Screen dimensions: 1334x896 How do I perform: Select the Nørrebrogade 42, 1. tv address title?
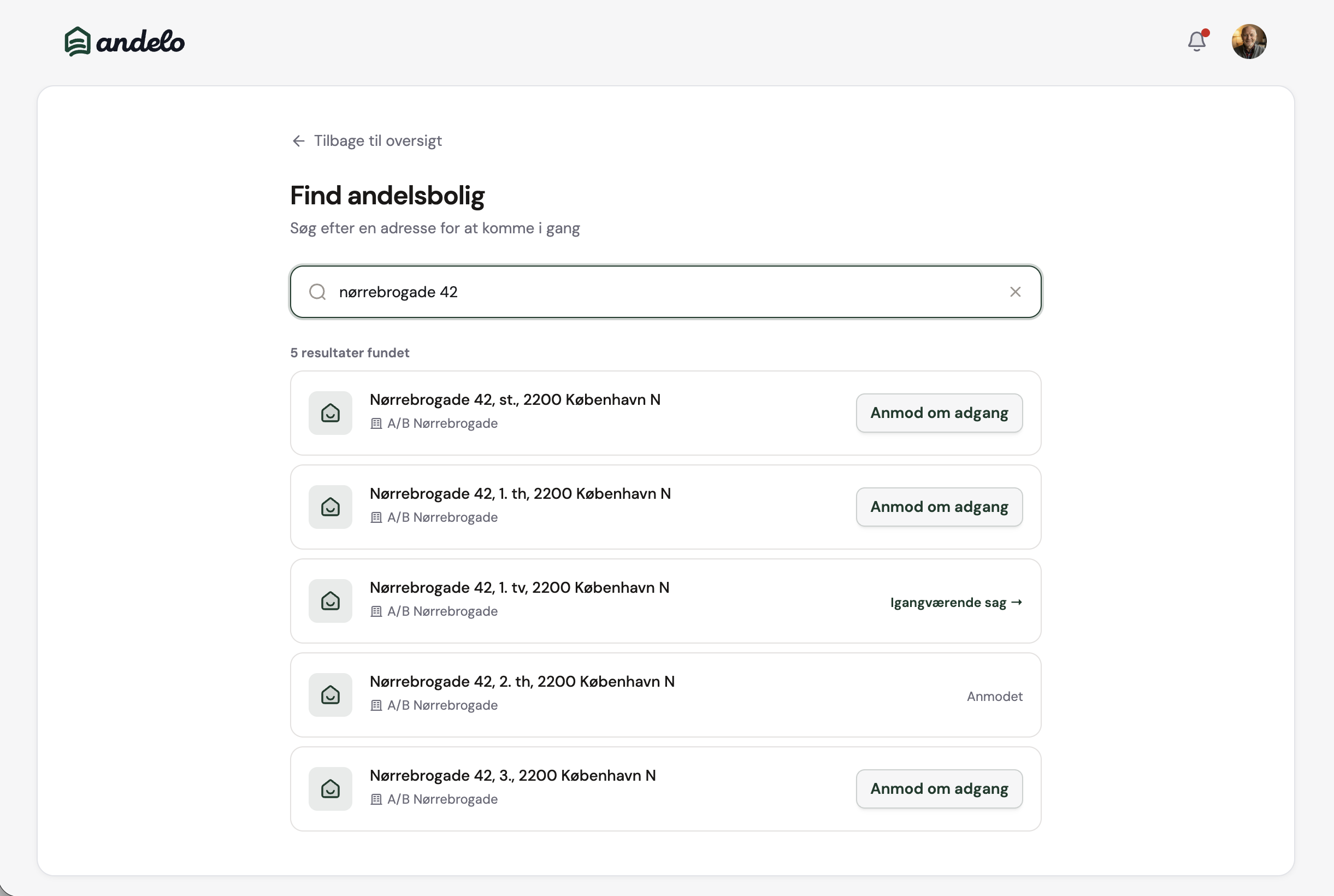pyautogui.click(x=519, y=587)
